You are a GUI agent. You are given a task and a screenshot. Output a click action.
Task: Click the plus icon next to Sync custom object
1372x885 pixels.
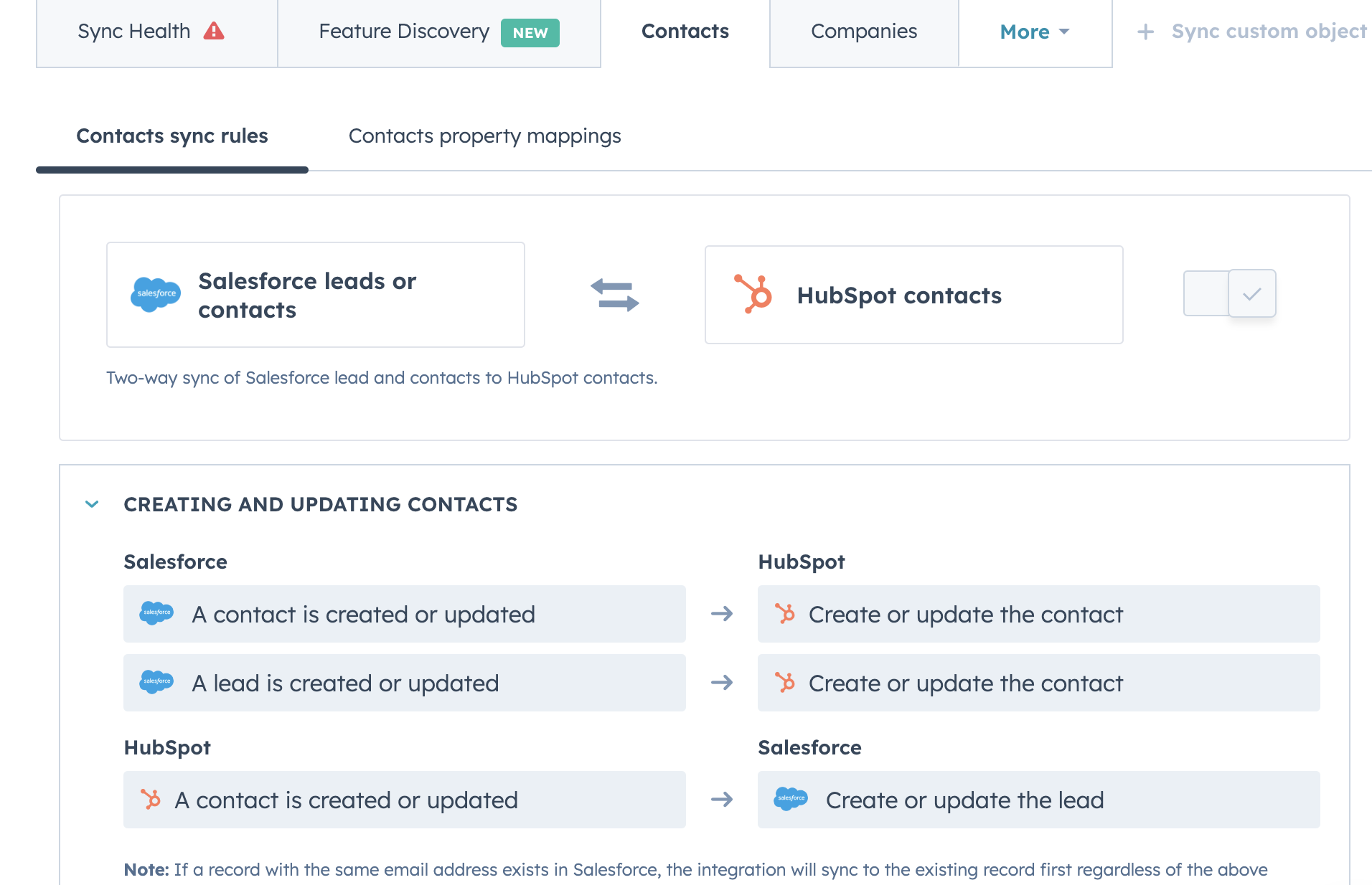click(1144, 31)
